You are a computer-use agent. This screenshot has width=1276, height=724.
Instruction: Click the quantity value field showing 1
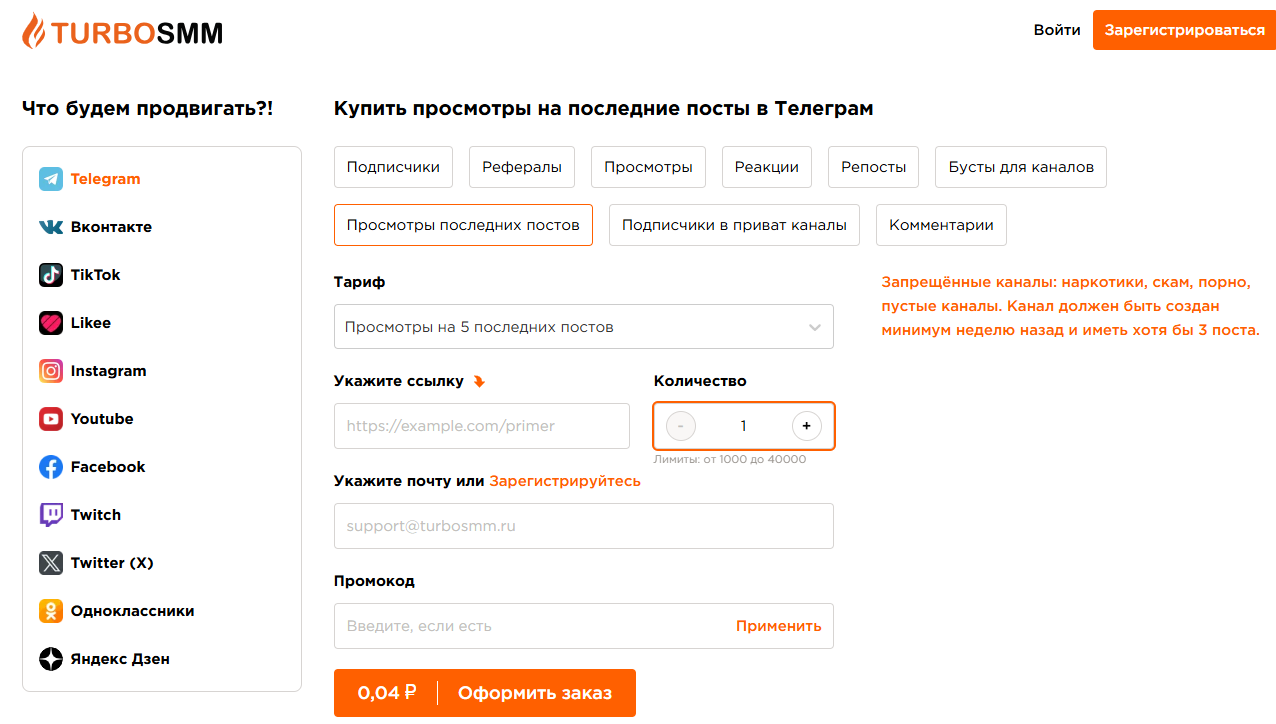point(744,426)
